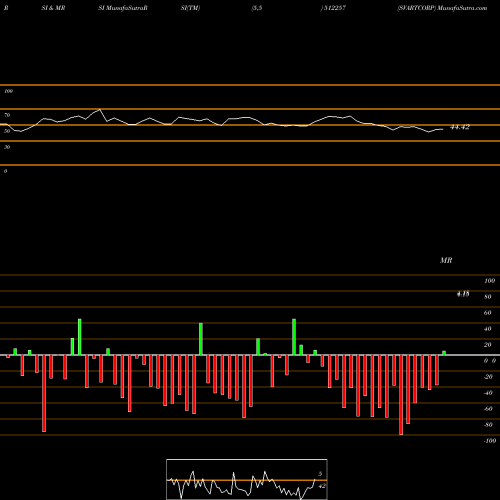This screenshot has height=500, width=500.
Task: Click the 0 label below the RSI panel
Action: point(5,171)
